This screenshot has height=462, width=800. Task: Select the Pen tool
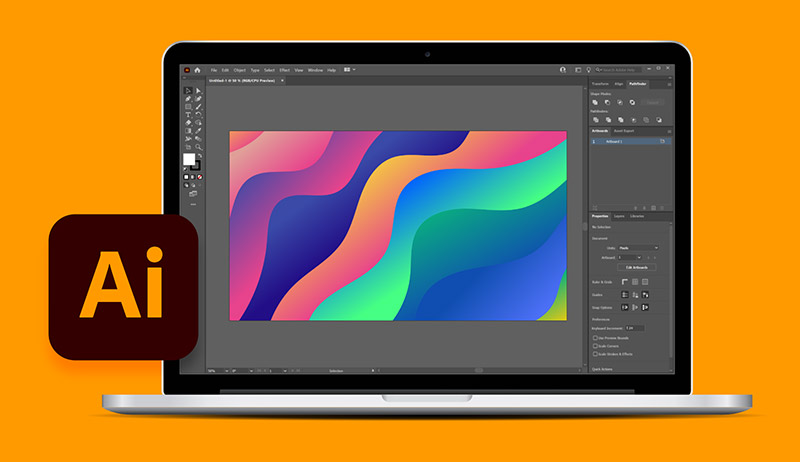click(x=188, y=99)
